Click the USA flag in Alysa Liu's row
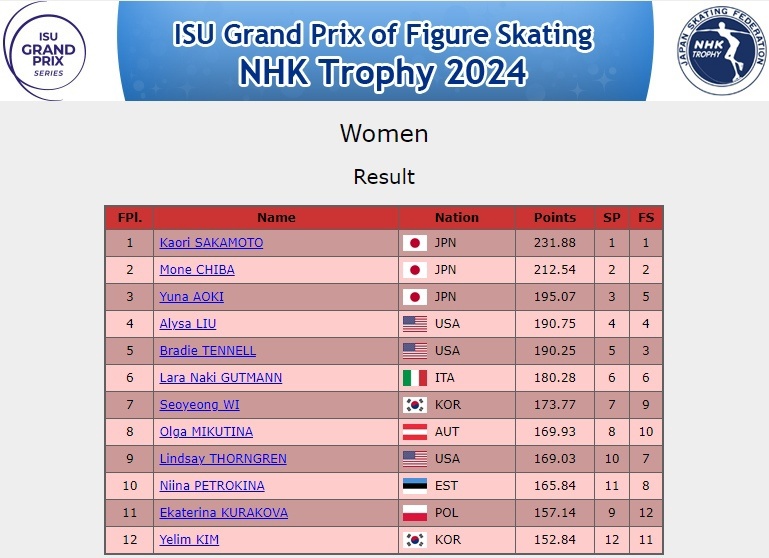The height and width of the screenshot is (558, 769). (x=415, y=324)
